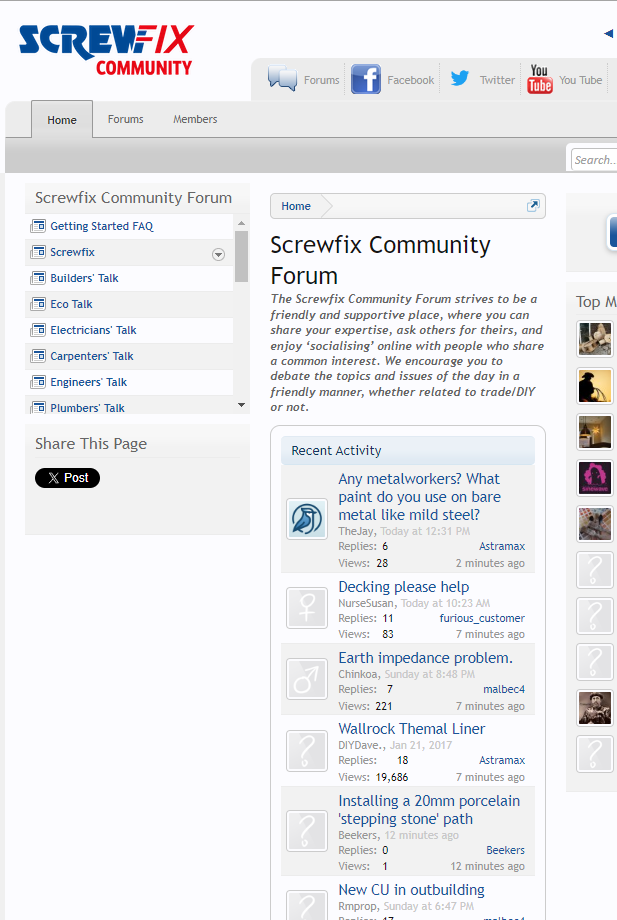
Task: Click forum list scroll up arrow
Action: (241, 223)
